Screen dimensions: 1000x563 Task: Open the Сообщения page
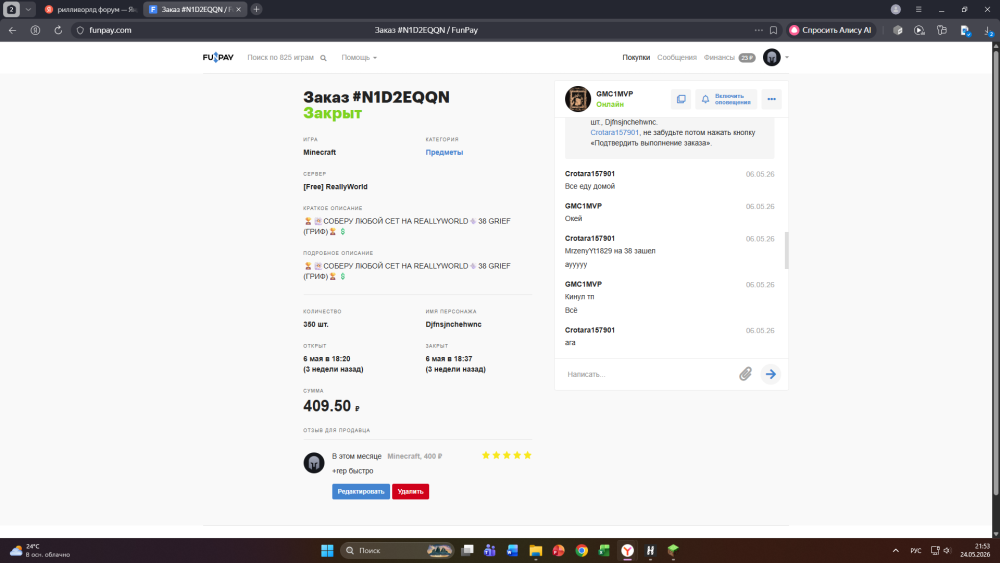tap(677, 57)
